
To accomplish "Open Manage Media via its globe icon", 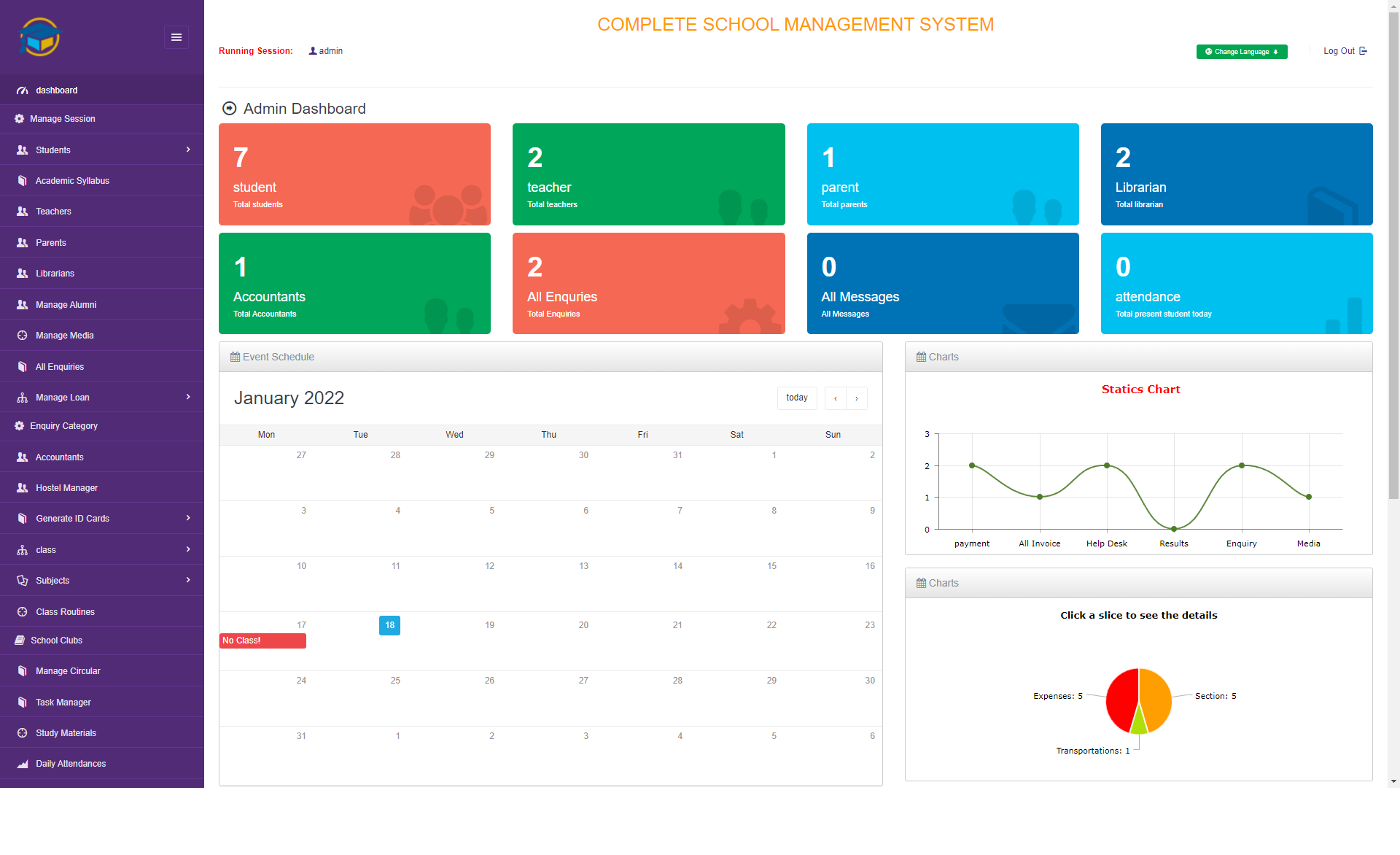I will tap(21, 335).
